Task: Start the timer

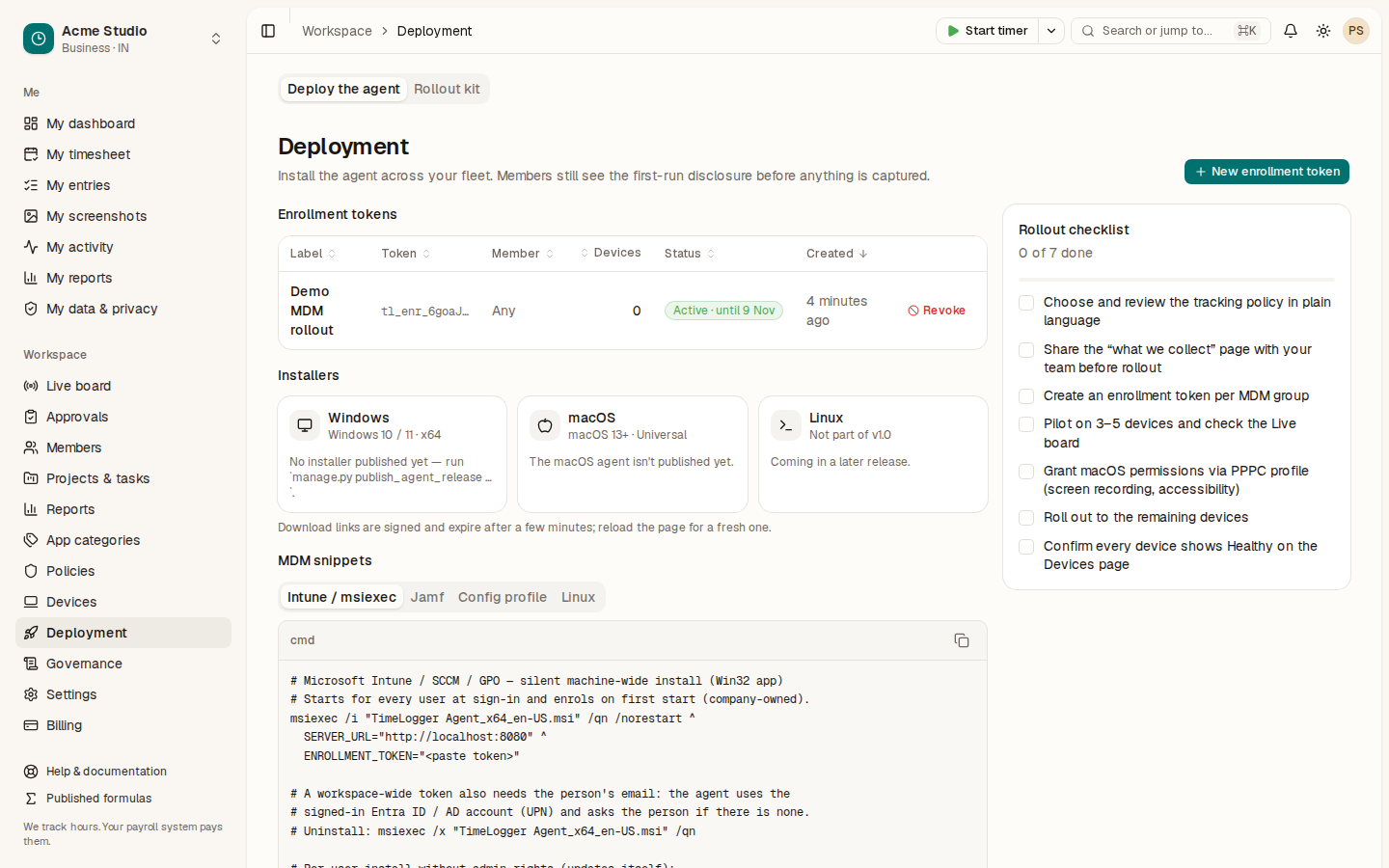Action: pos(988,31)
